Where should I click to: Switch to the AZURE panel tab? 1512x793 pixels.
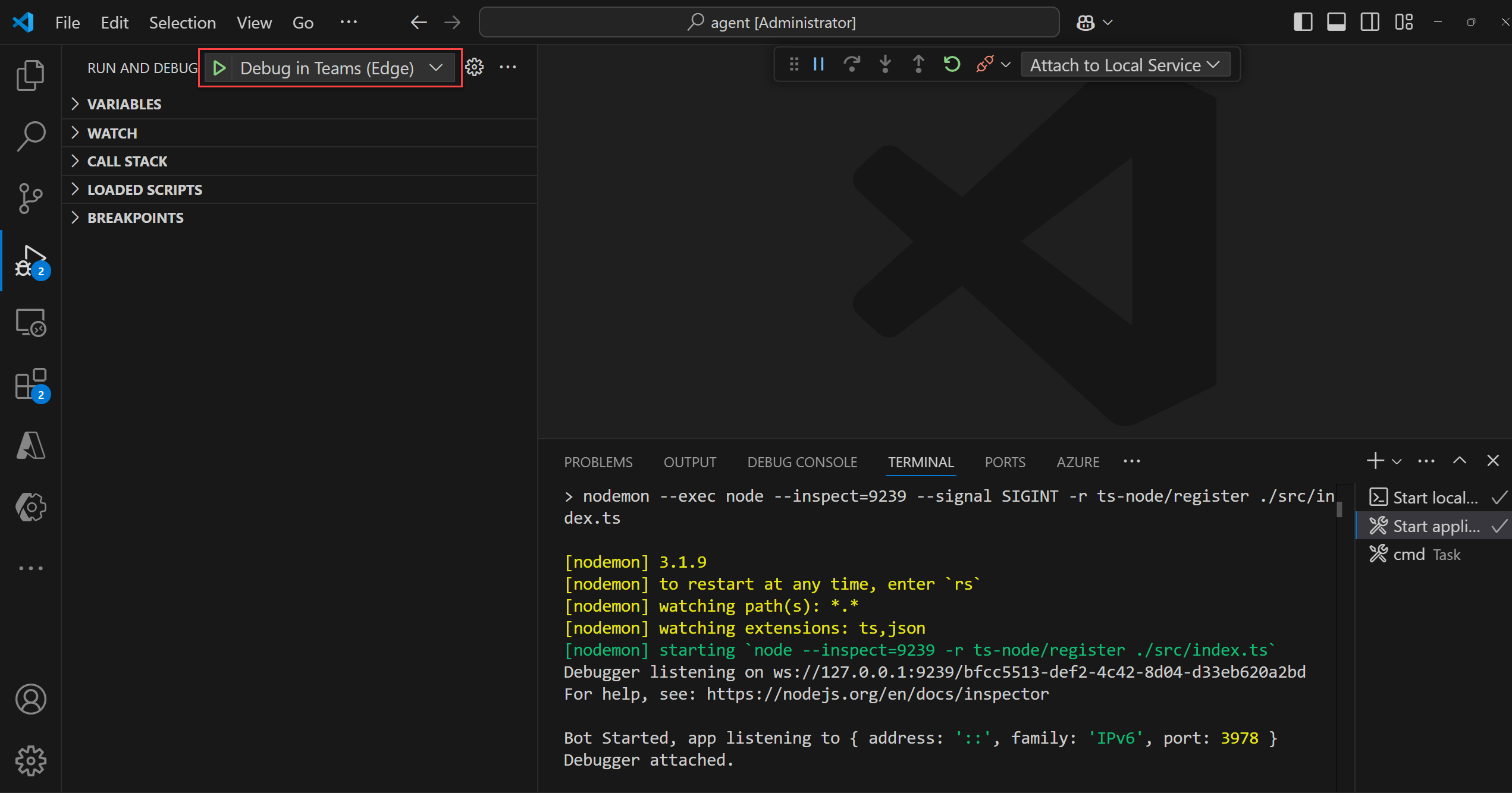click(x=1078, y=462)
